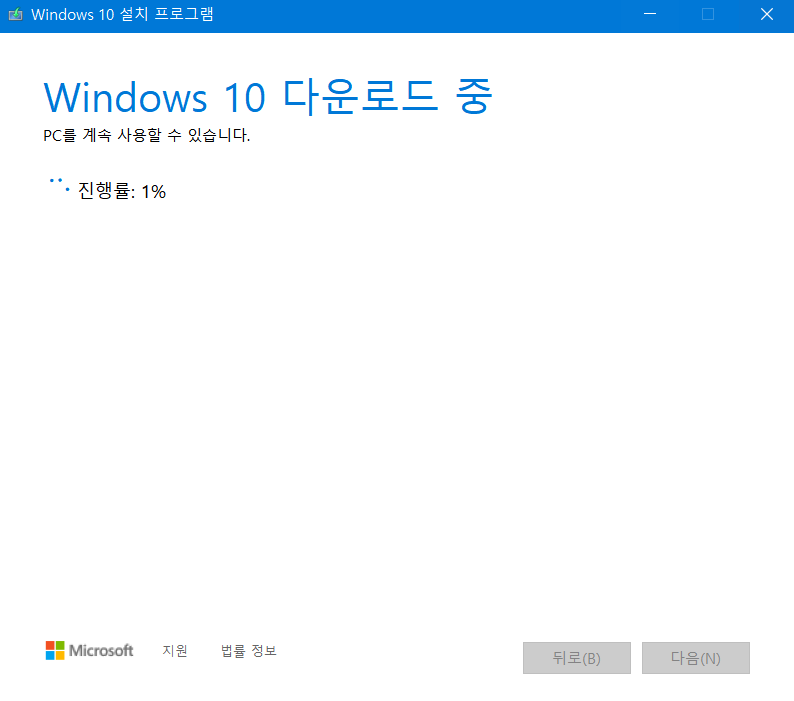Click the Microsoft logo
794x701 pixels.
pos(89,650)
